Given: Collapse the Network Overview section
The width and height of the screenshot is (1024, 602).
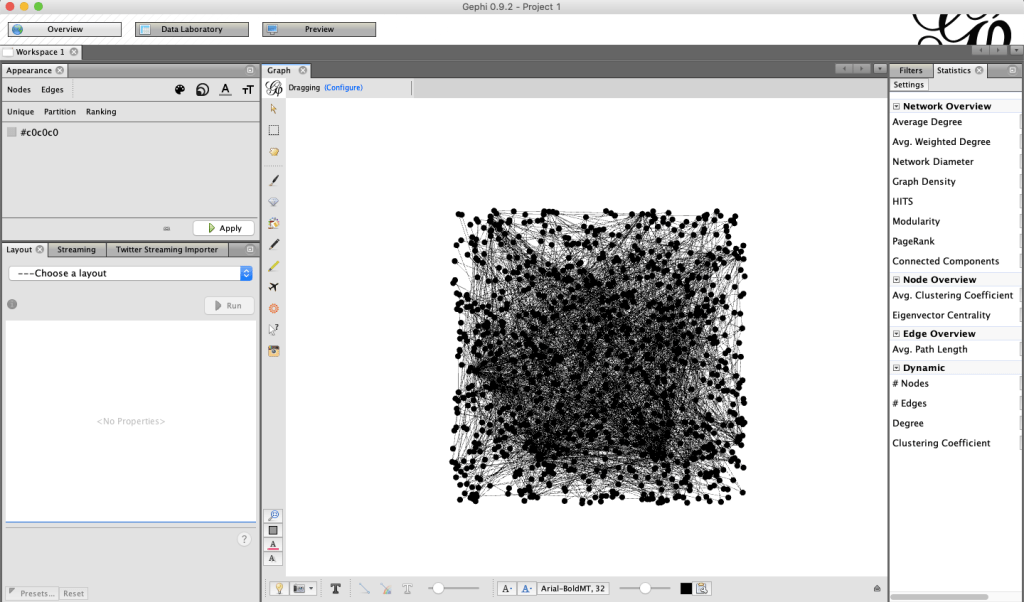Looking at the screenshot, I should [x=897, y=106].
